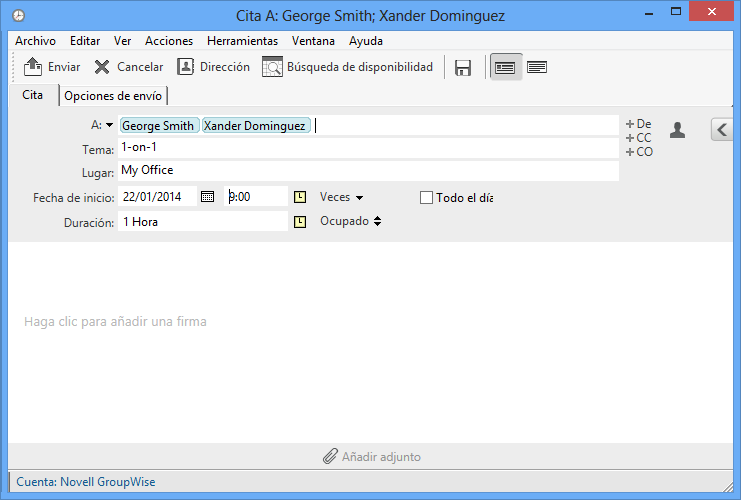Screen dimensions: 741x500
Task: Click in the Tema subject field
Action: click(368, 148)
